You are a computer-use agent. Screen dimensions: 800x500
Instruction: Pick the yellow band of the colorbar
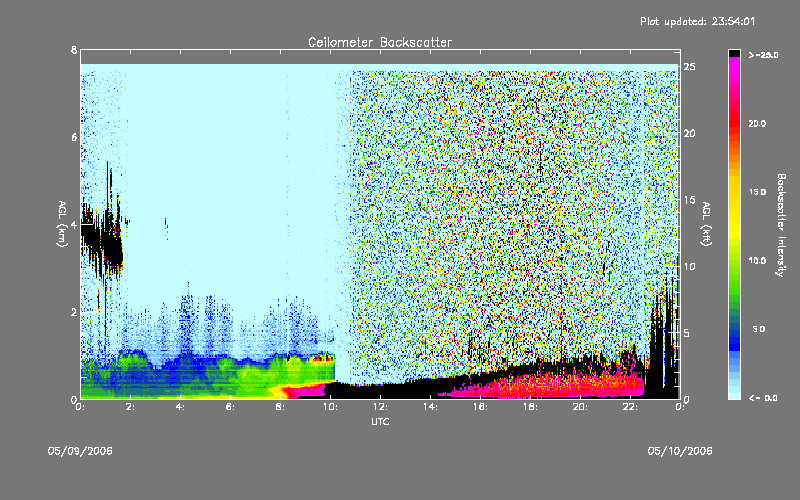click(734, 219)
